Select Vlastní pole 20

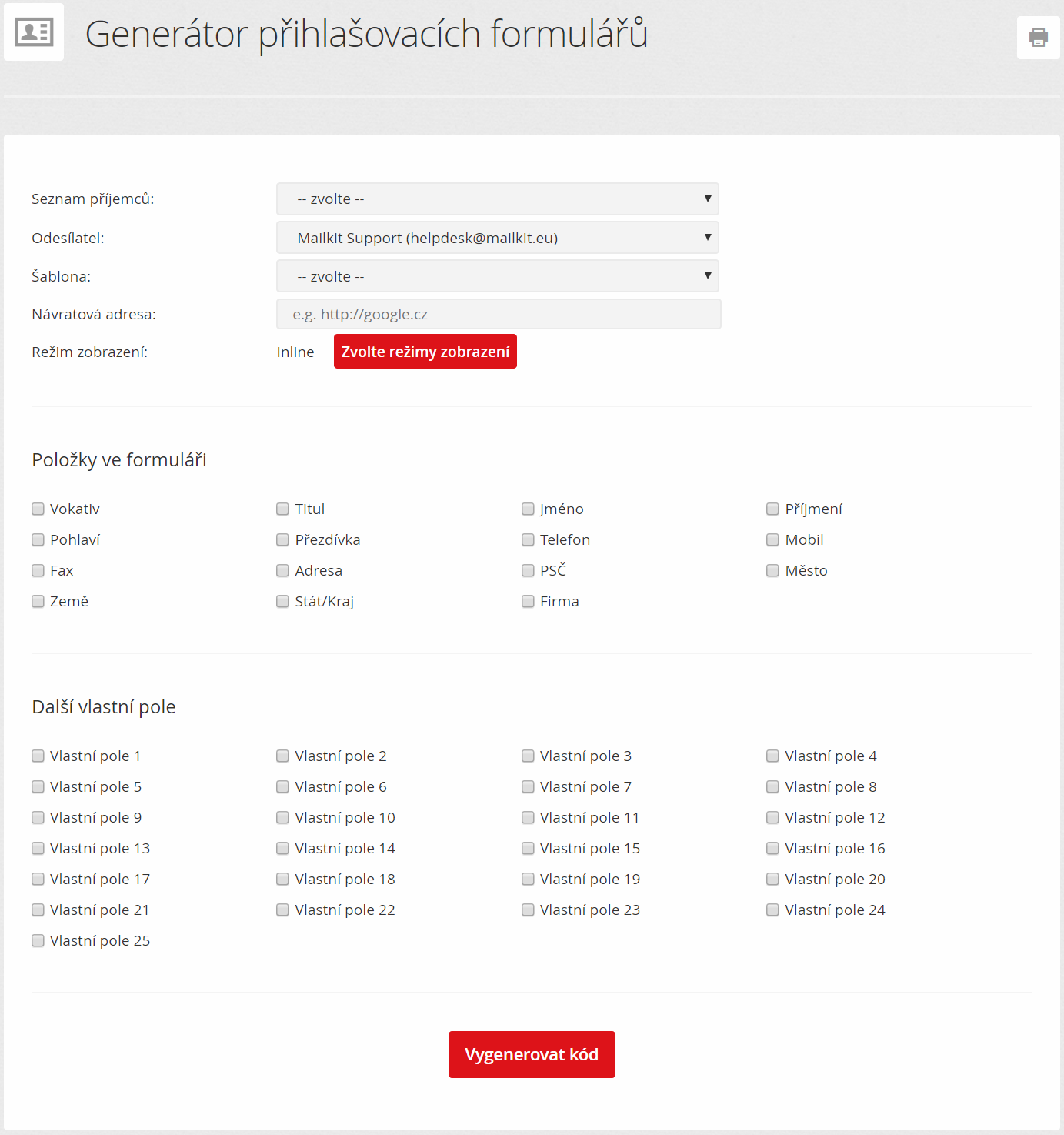pos(772,879)
